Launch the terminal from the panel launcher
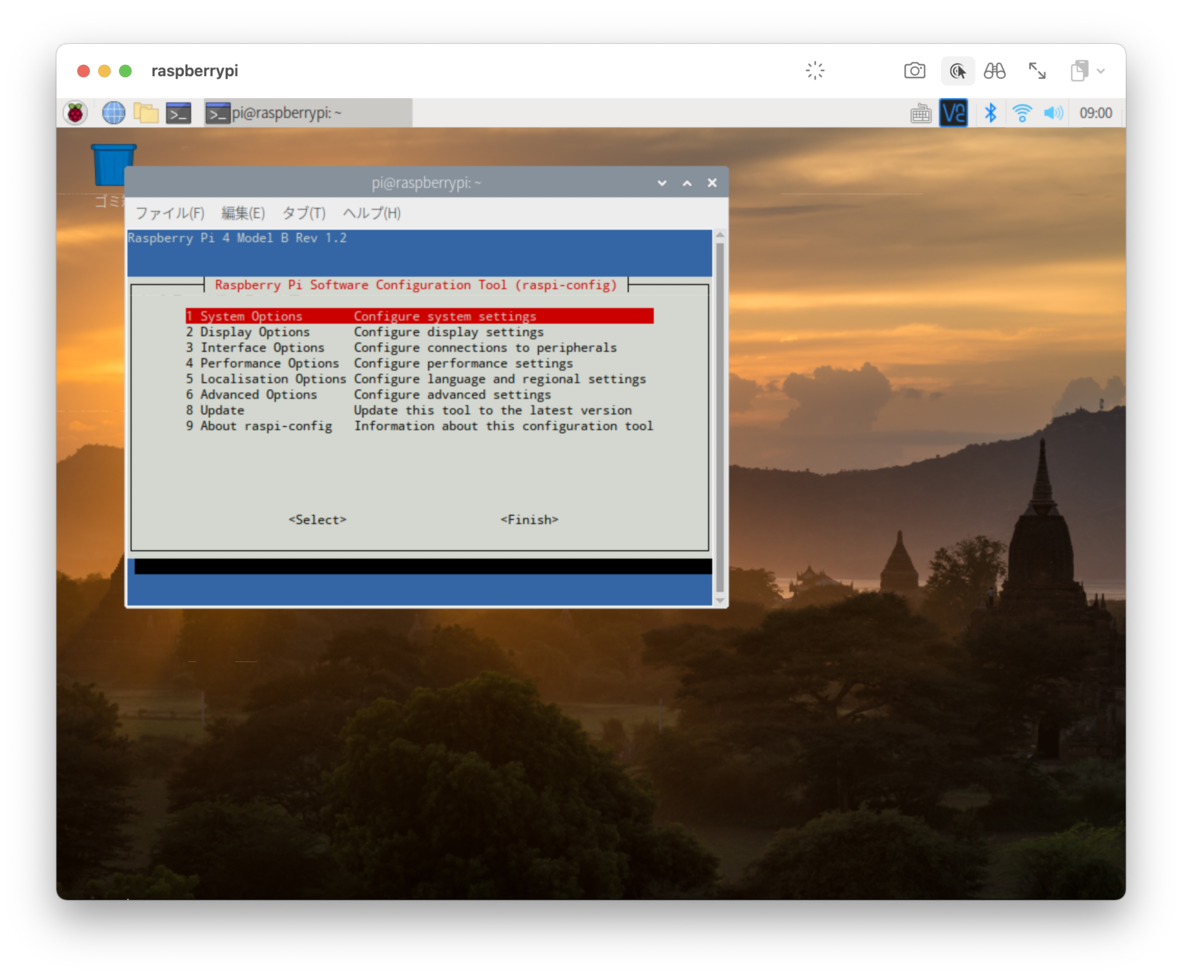Screen dimensions: 1200x971 tap(179, 113)
